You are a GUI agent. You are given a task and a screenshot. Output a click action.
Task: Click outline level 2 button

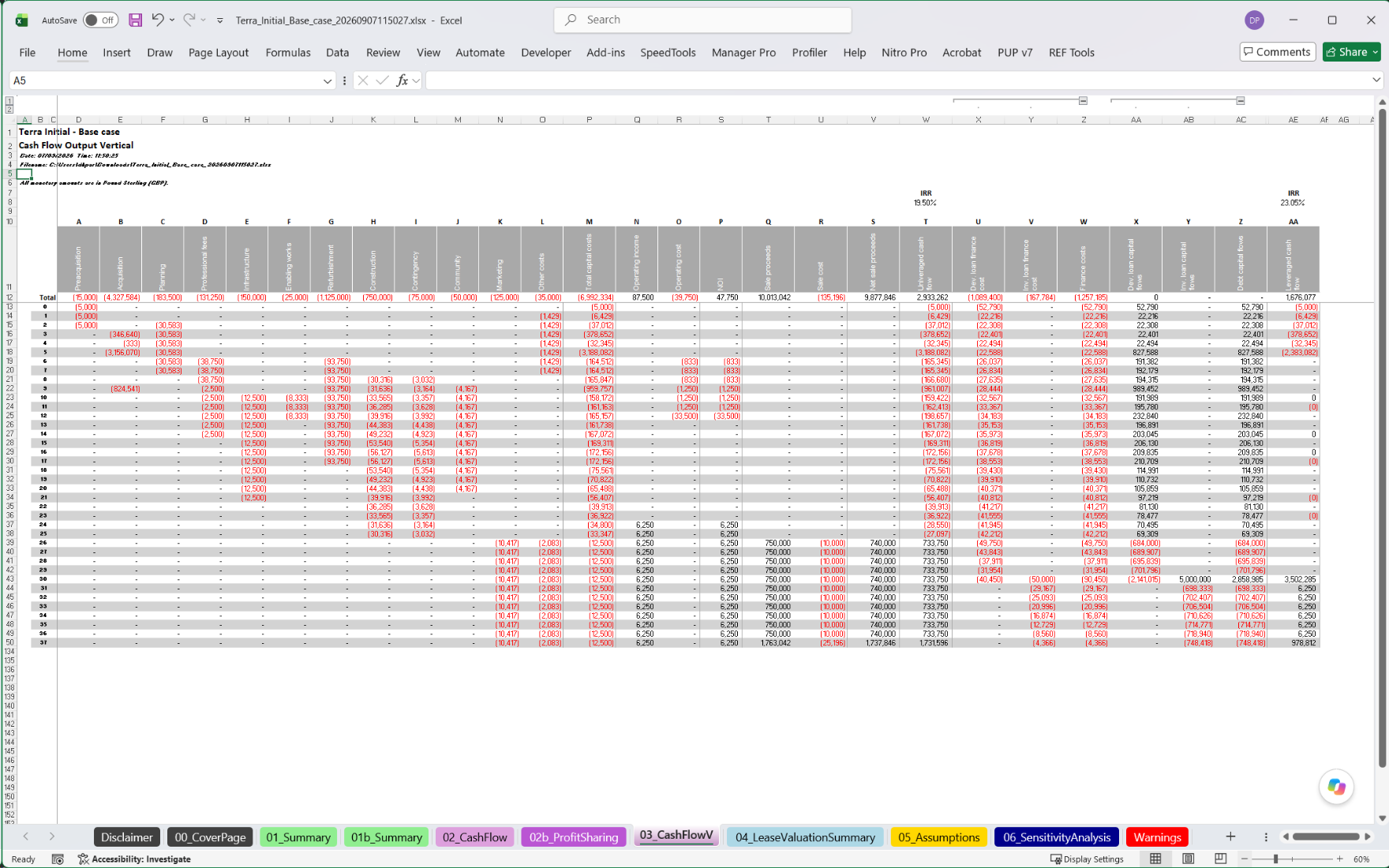(9, 110)
